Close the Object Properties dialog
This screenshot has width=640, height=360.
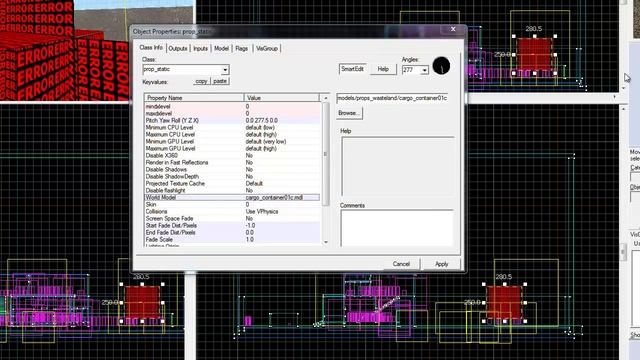(x=453, y=29)
